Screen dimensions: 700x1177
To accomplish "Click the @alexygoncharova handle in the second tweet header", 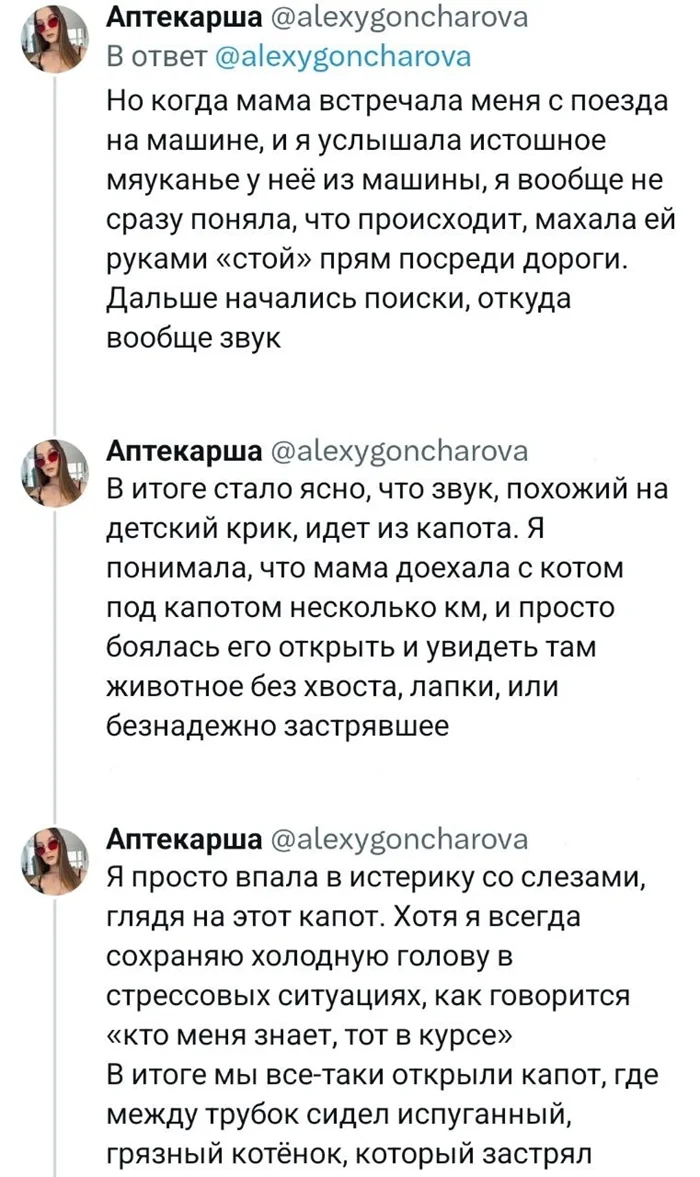I will coord(391,444).
